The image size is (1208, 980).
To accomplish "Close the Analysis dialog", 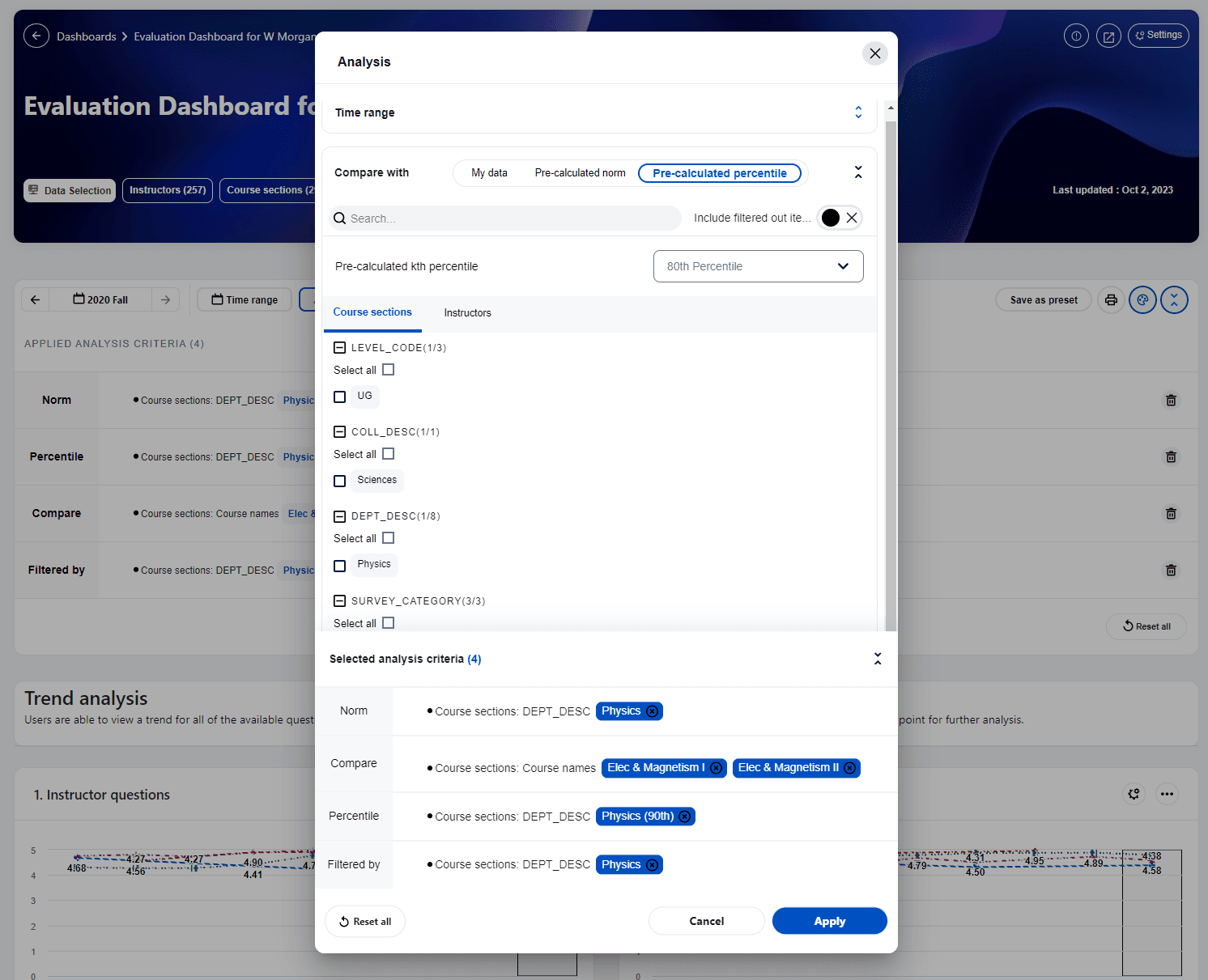I will [874, 53].
